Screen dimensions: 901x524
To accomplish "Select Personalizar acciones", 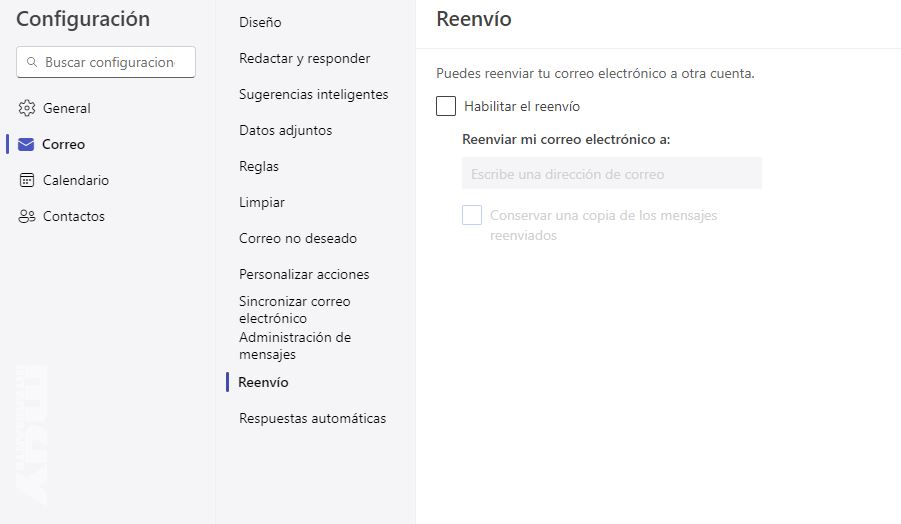I will (304, 274).
